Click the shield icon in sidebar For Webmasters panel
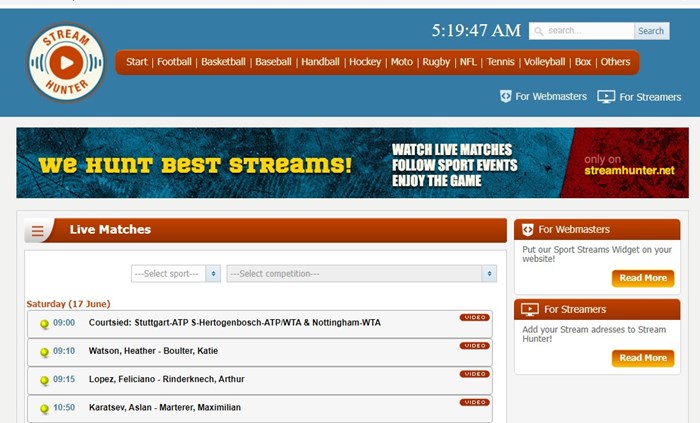The width and height of the screenshot is (700, 423). 528,230
